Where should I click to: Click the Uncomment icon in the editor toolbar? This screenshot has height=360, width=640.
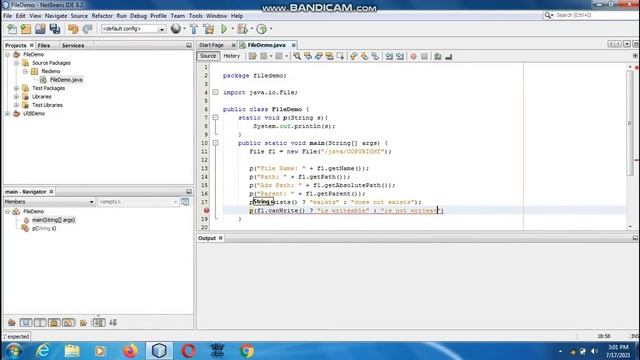click(449, 56)
